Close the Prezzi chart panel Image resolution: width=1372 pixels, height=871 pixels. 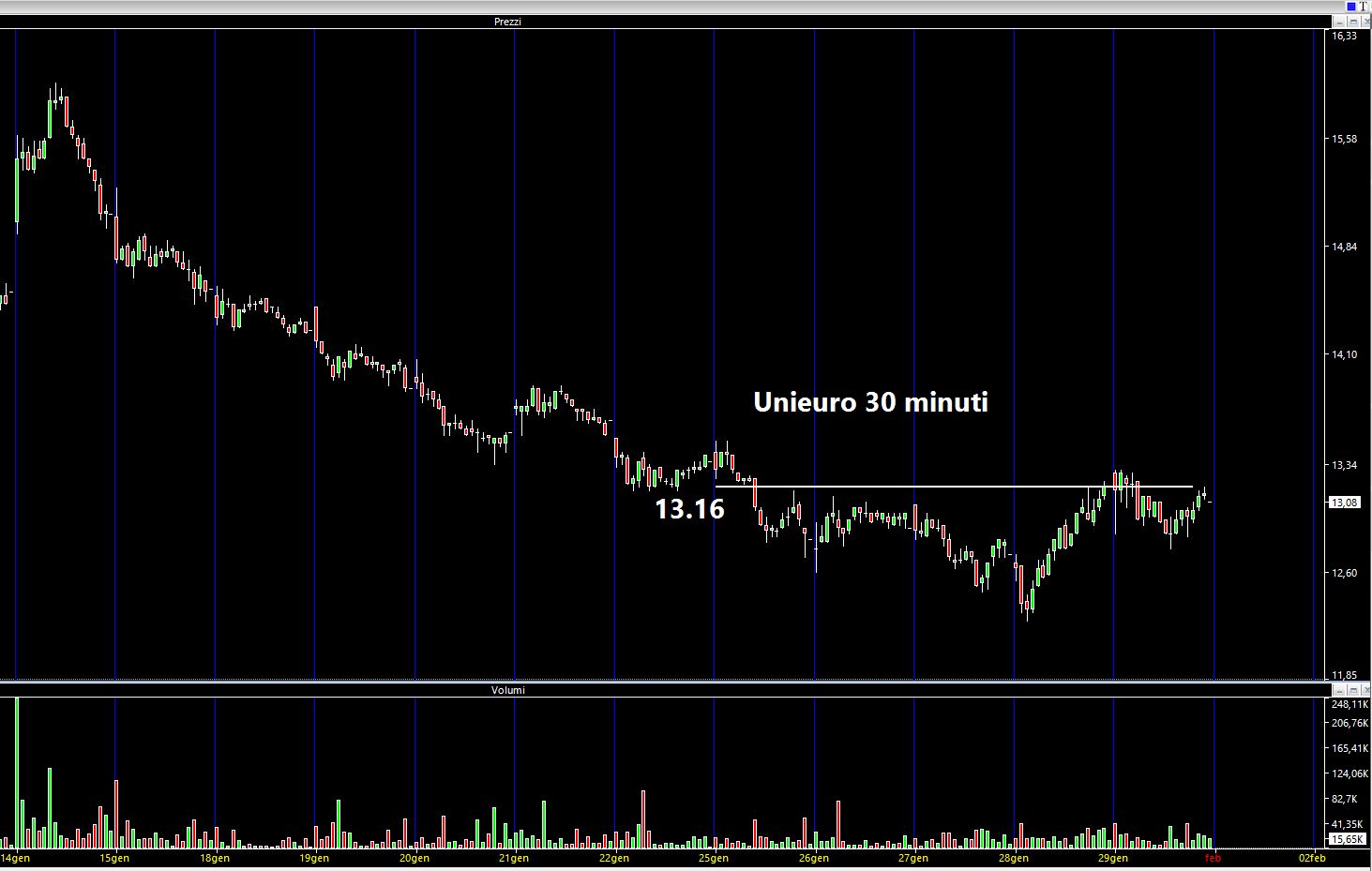coord(1365,22)
